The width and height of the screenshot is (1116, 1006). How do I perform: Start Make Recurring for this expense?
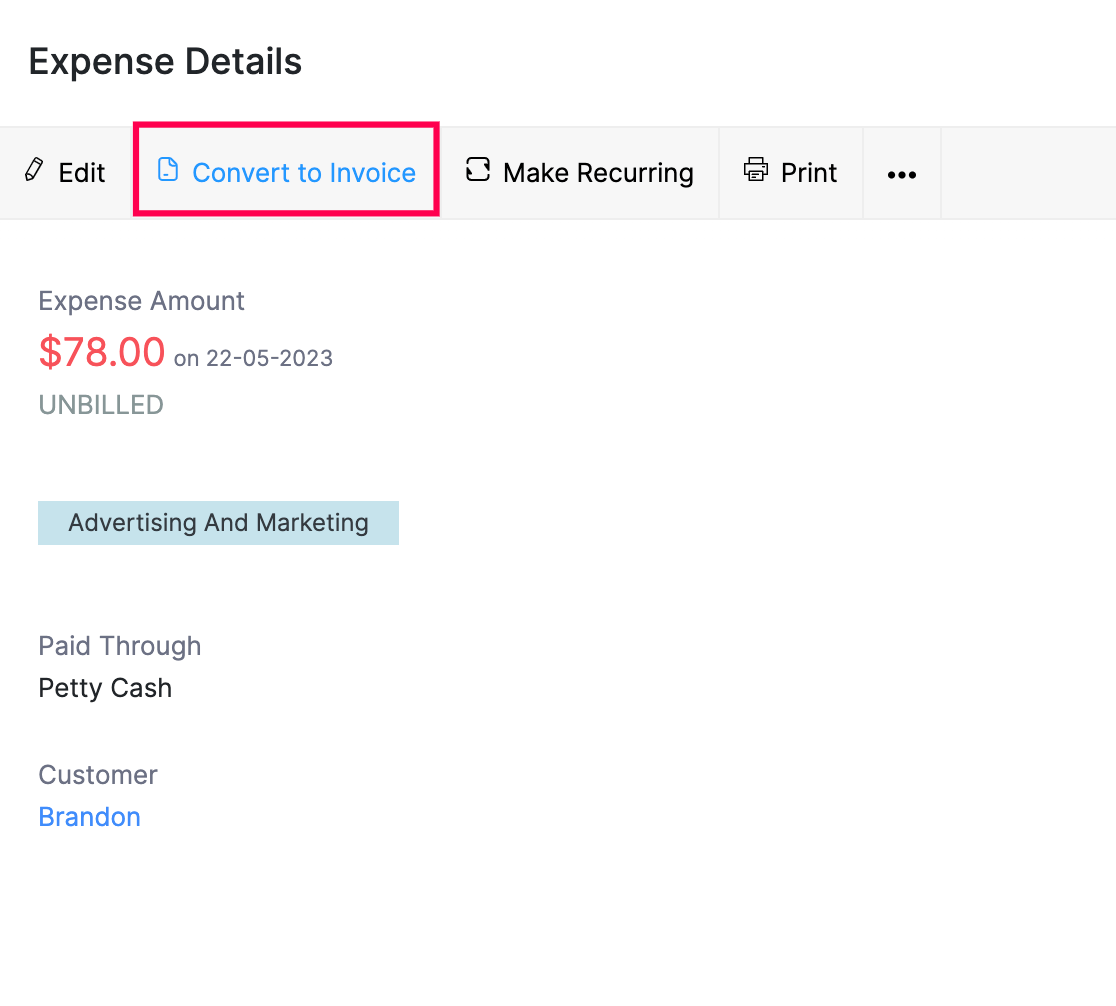(598, 172)
